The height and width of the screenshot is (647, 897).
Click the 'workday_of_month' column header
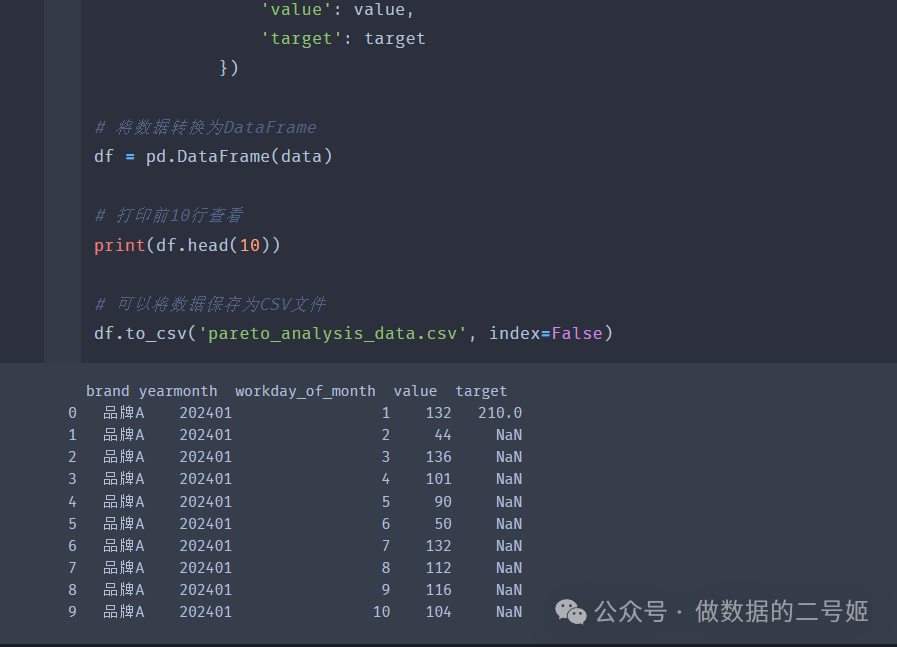[x=305, y=391]
